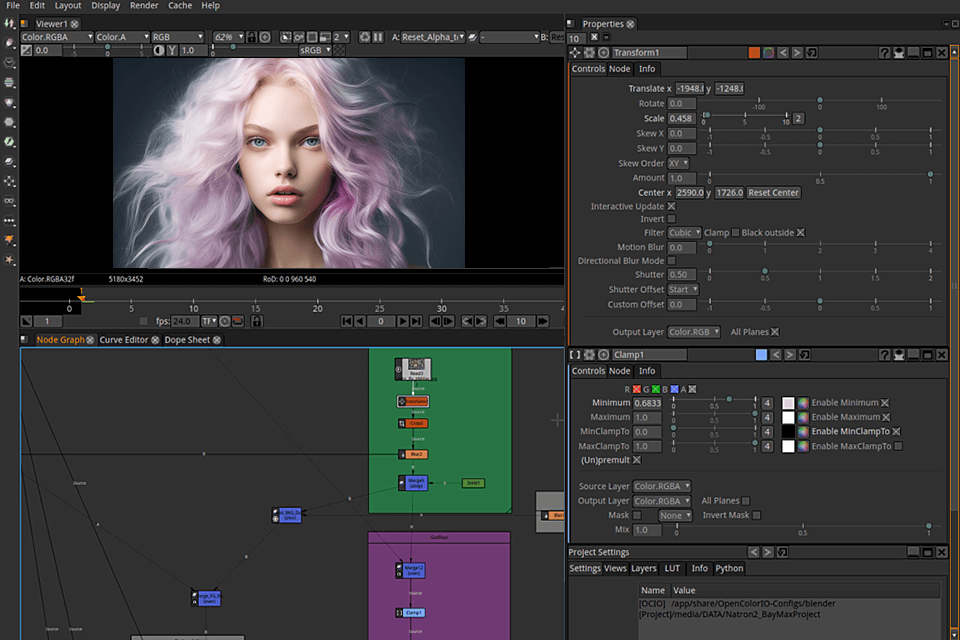The width and height of the screenshot is (960, 640).
Task: Click the viewer refresh render icon
Action: point(365,37)
